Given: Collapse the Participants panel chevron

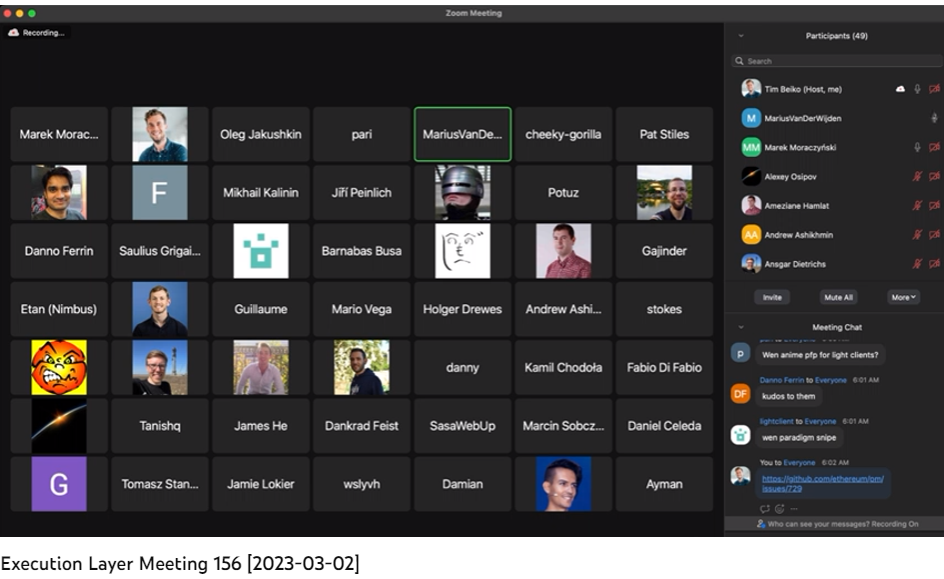Looking at the screenshot, I should point(741,36).
